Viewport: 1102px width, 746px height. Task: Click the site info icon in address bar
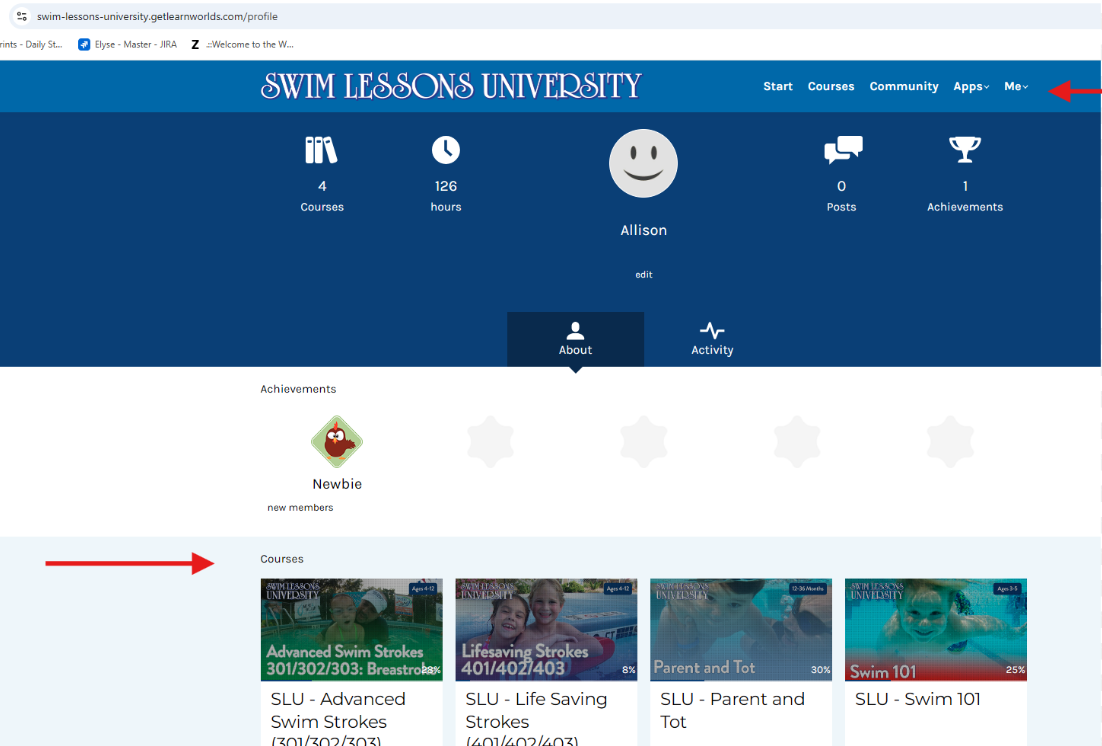[x=22, y=15]
